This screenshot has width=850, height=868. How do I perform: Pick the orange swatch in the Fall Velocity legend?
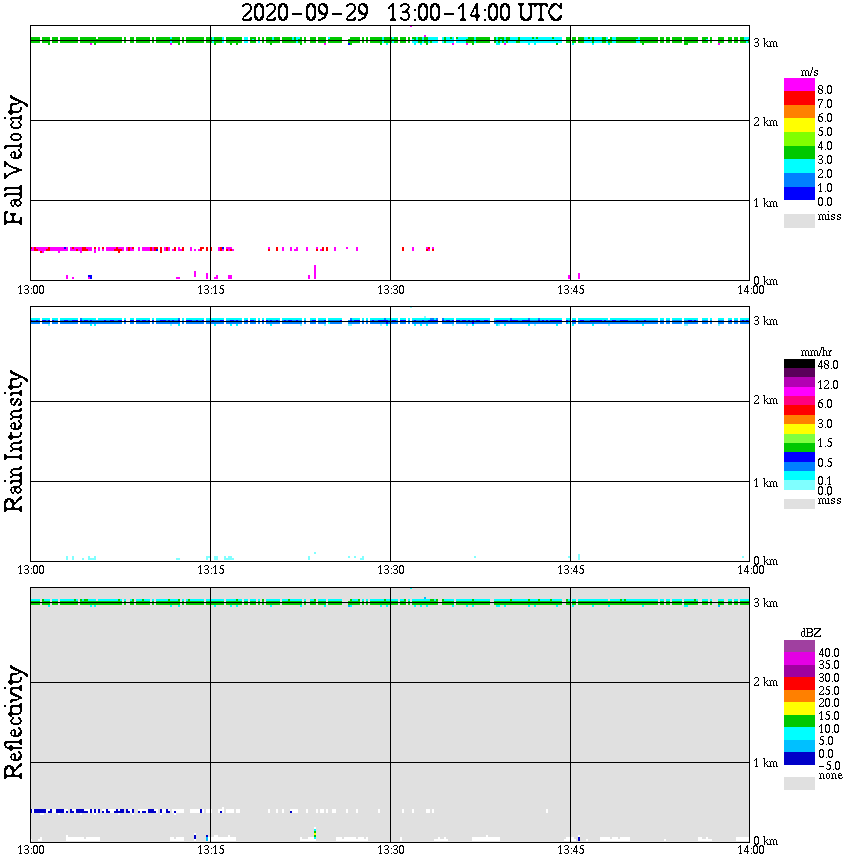[799, 111]
